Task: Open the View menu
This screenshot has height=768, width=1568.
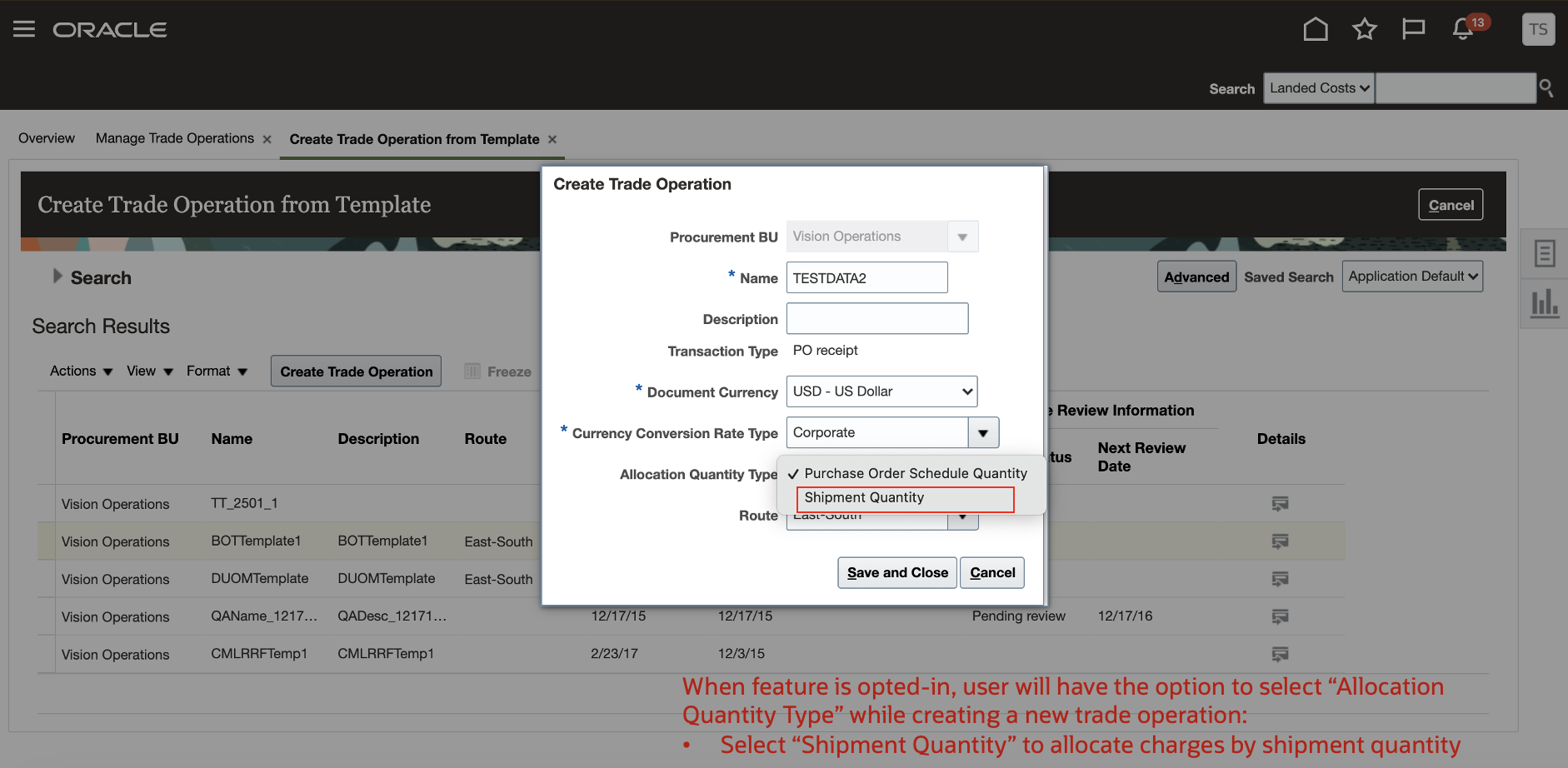Action: pyautogui.click(x=150, y=371)
